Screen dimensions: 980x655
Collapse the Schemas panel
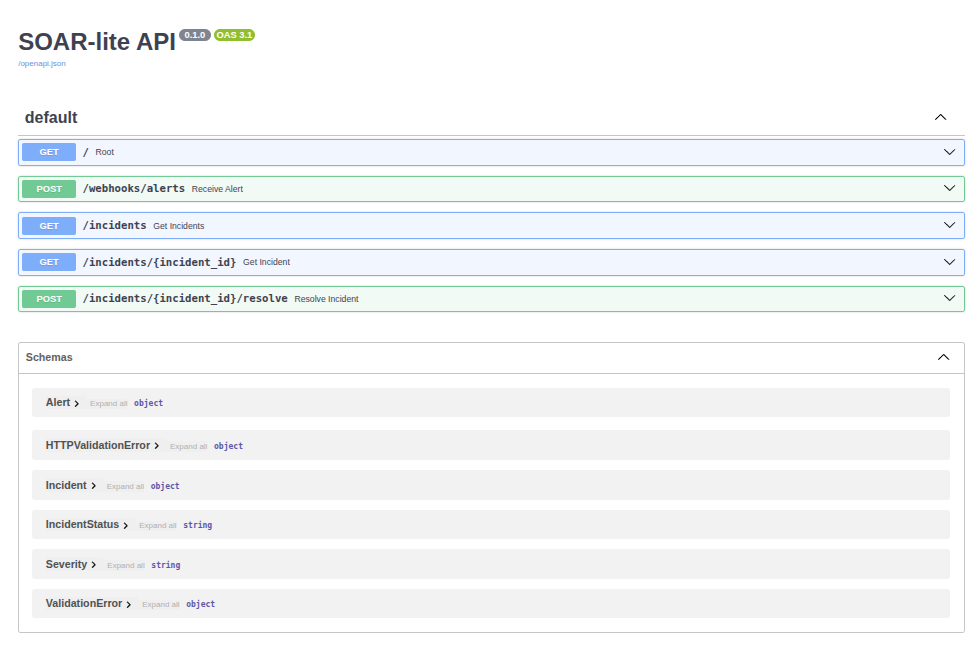941,357
